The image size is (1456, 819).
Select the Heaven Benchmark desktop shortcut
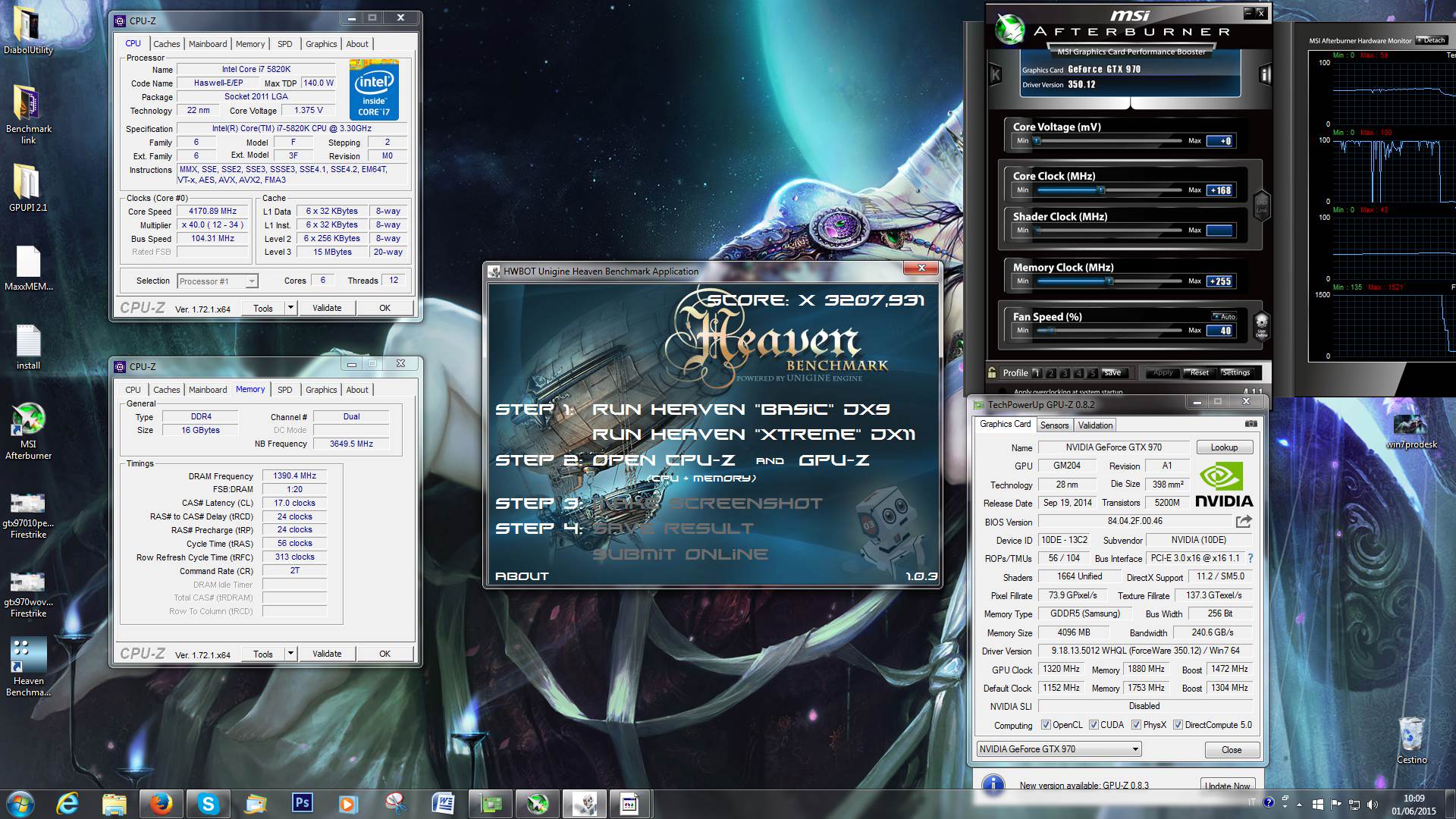pyautogui.click(x=28, y=667)
